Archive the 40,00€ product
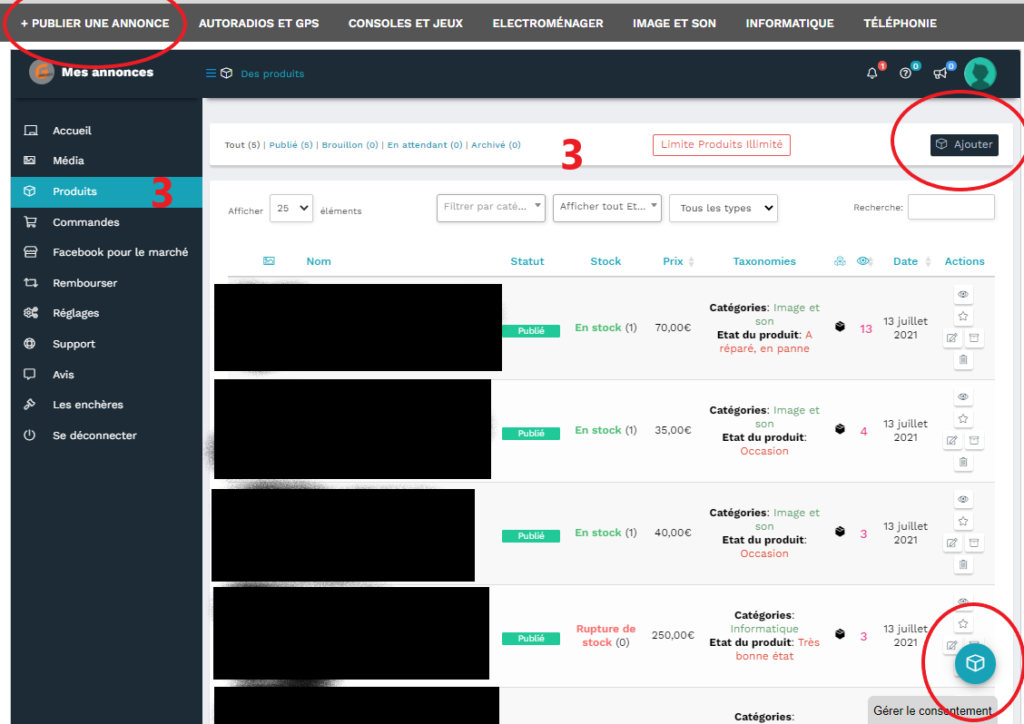This screenshot has width=1024, height=724. (x=974, y=543)
